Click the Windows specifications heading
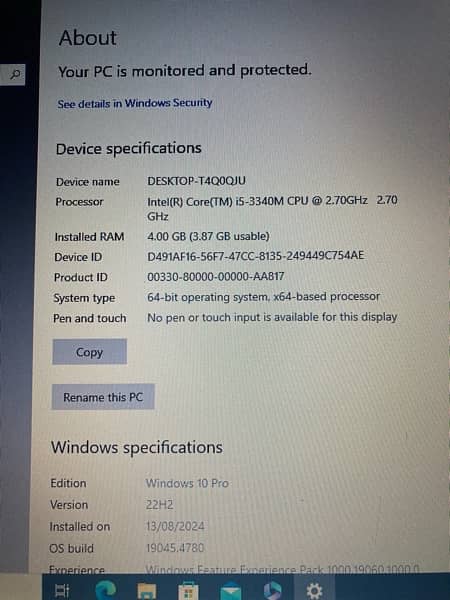 point(137,447)
